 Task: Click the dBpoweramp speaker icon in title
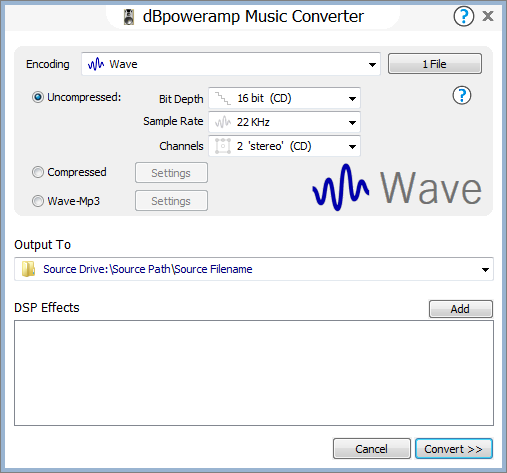tap(129, 17)
